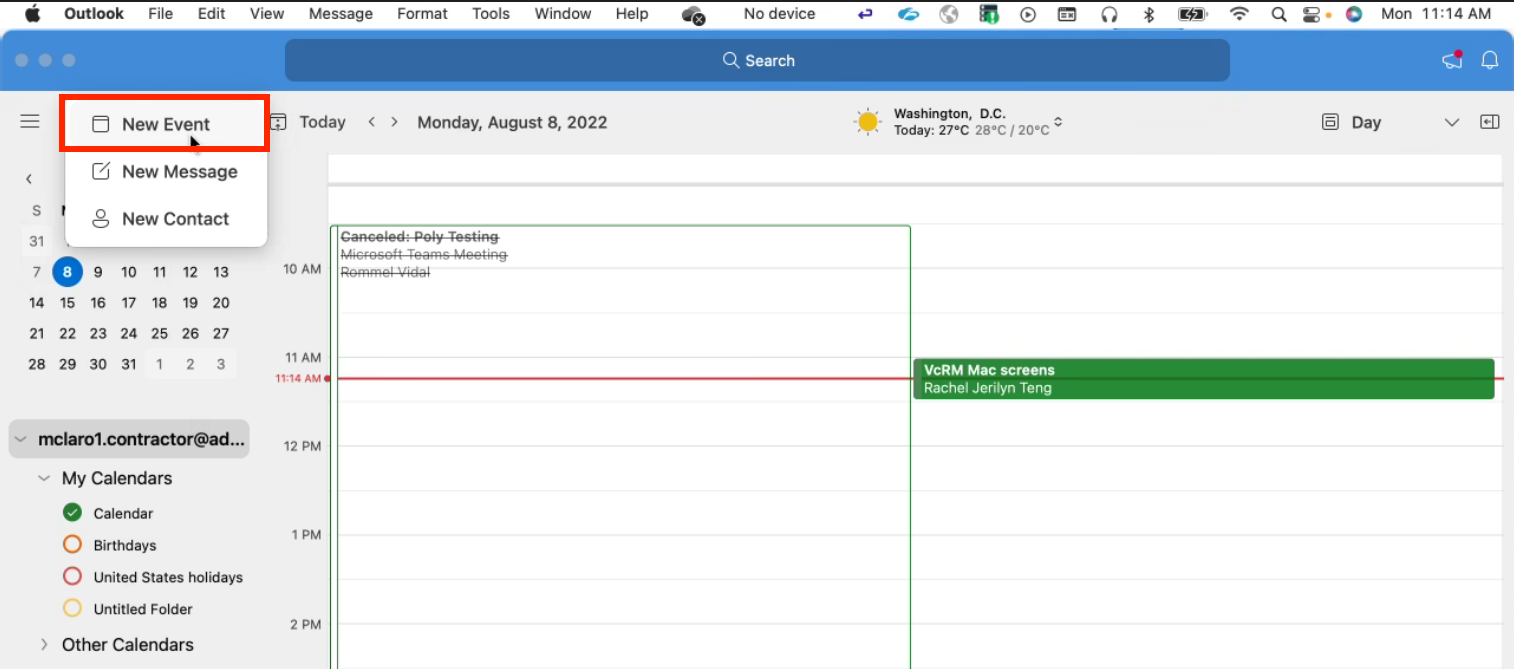Enable United States holidays calendar
1514x669 pixels.
point(72,577)
